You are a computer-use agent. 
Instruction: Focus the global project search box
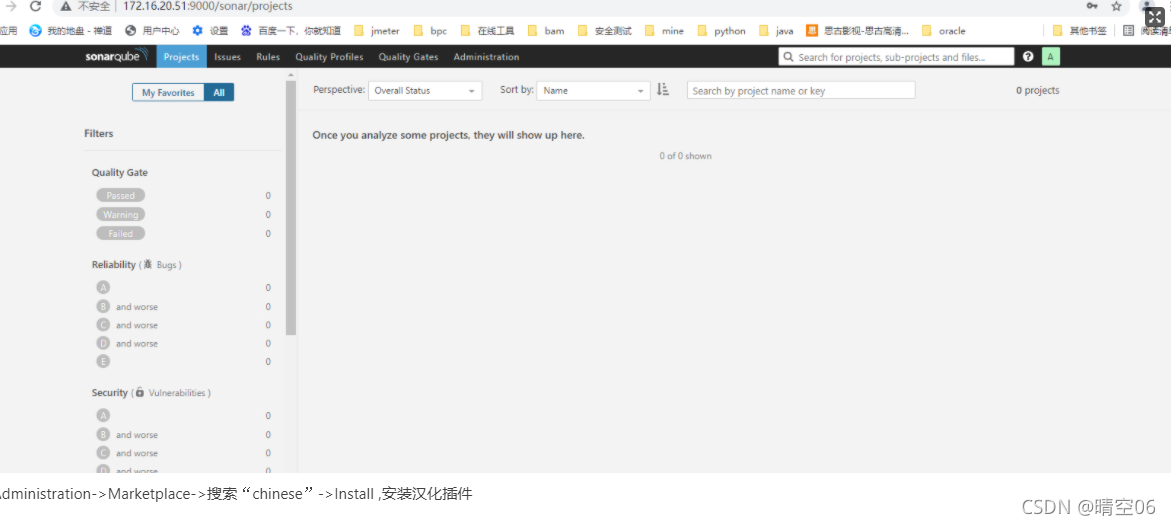[x=896, y=57]
